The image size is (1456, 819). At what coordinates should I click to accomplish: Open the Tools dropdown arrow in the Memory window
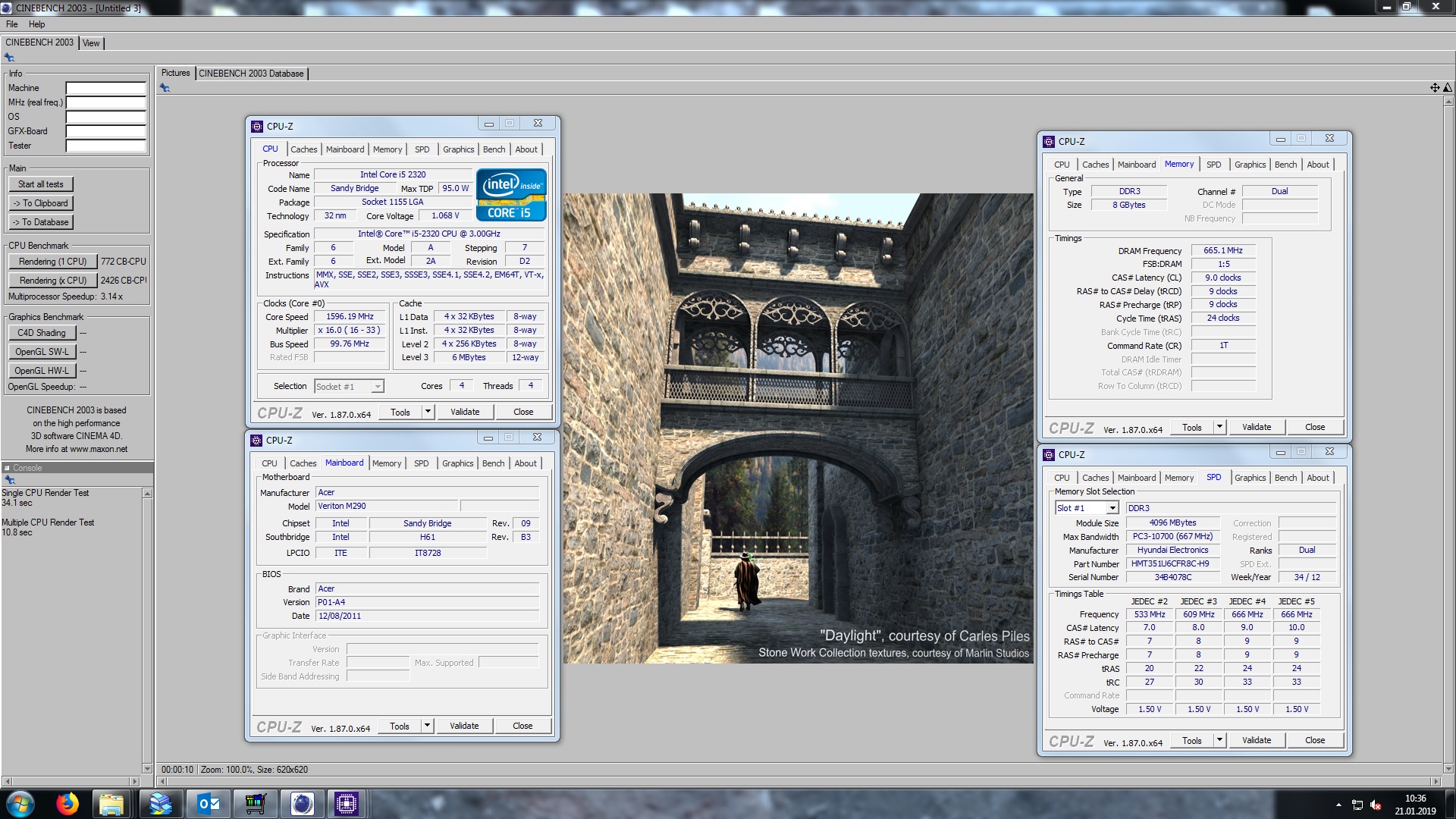tap(1219, 427)
